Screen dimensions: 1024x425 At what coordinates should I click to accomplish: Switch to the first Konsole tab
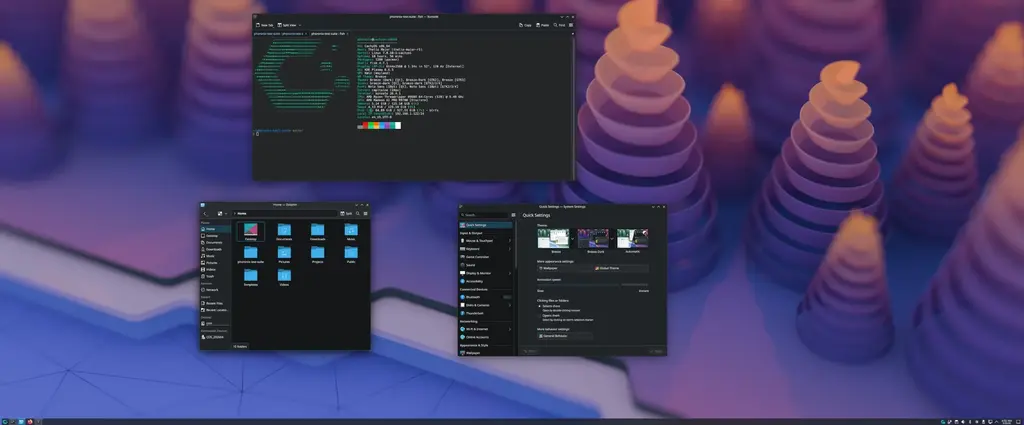278,34
